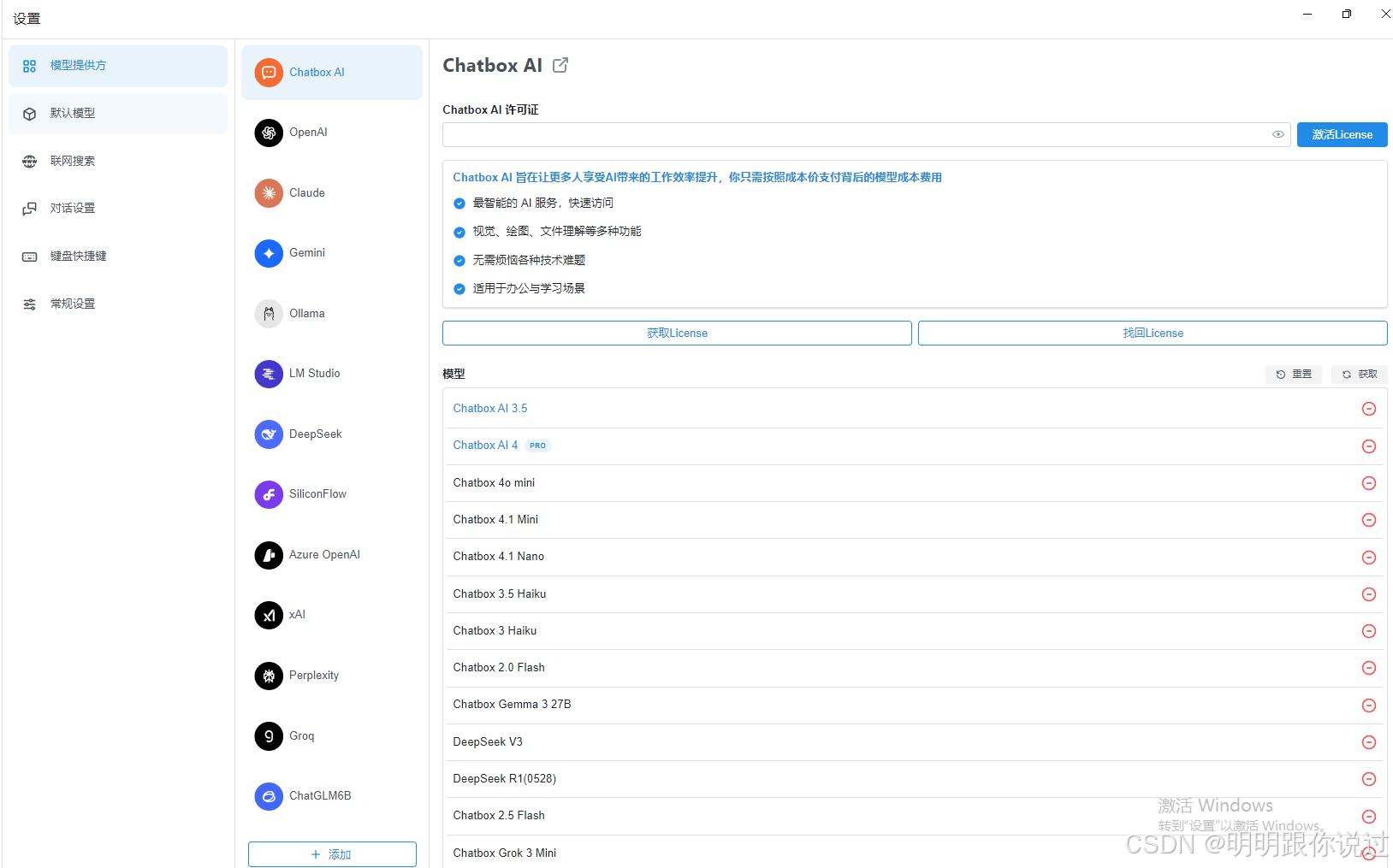Click the Chatbox AI page heading
Screen dimensions: 1393x868
(x=493, y=66)
